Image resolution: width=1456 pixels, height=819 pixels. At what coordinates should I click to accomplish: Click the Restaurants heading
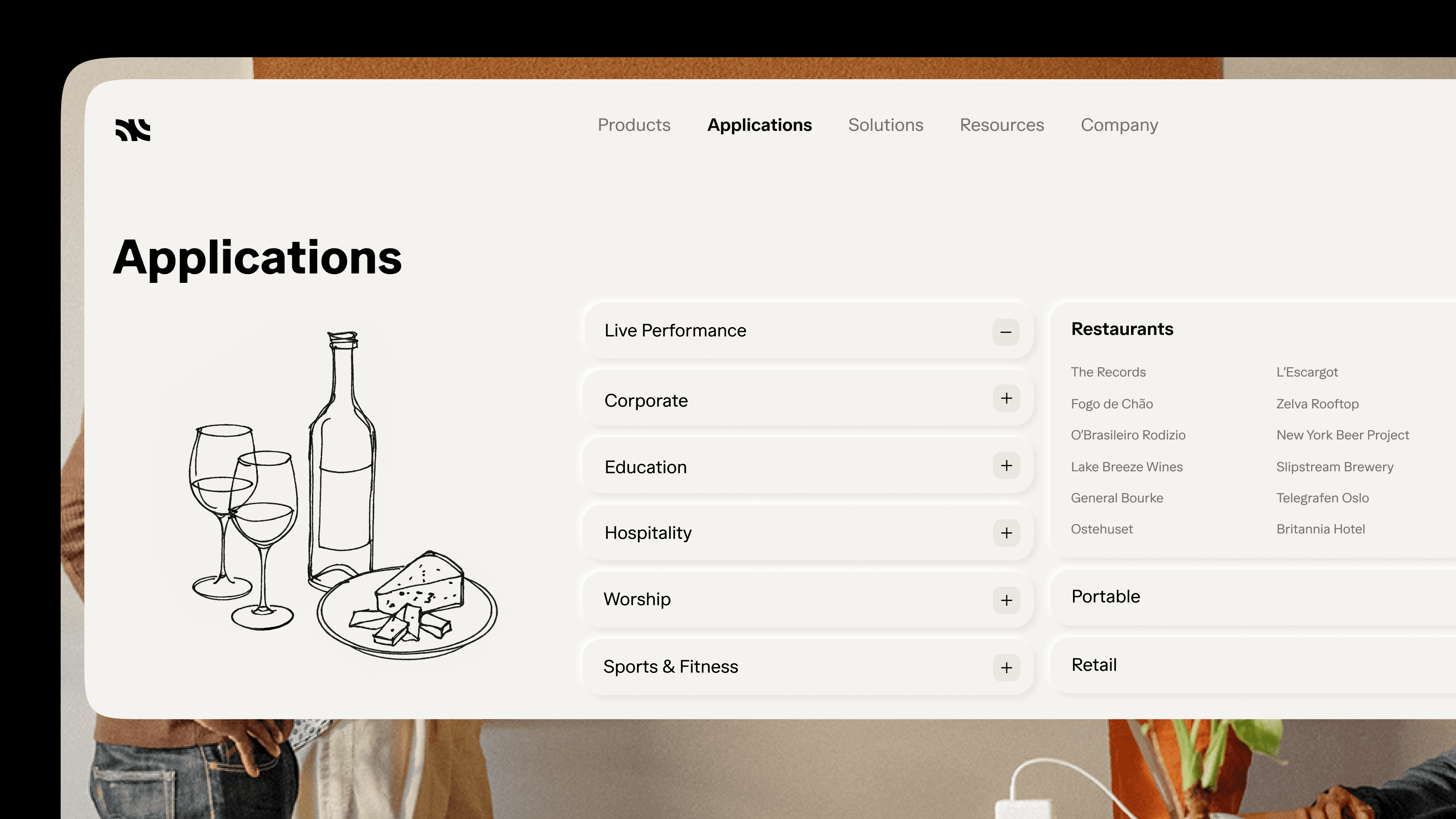pos(1122,329)
